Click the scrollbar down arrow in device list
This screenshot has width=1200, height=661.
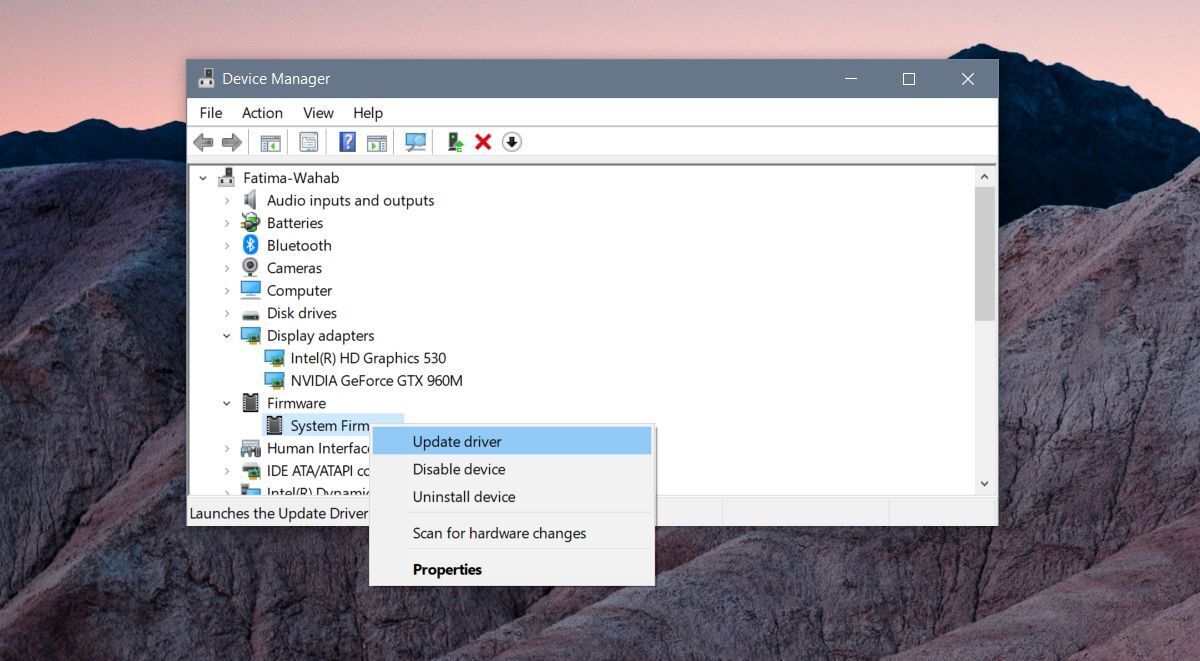(984, 483)
